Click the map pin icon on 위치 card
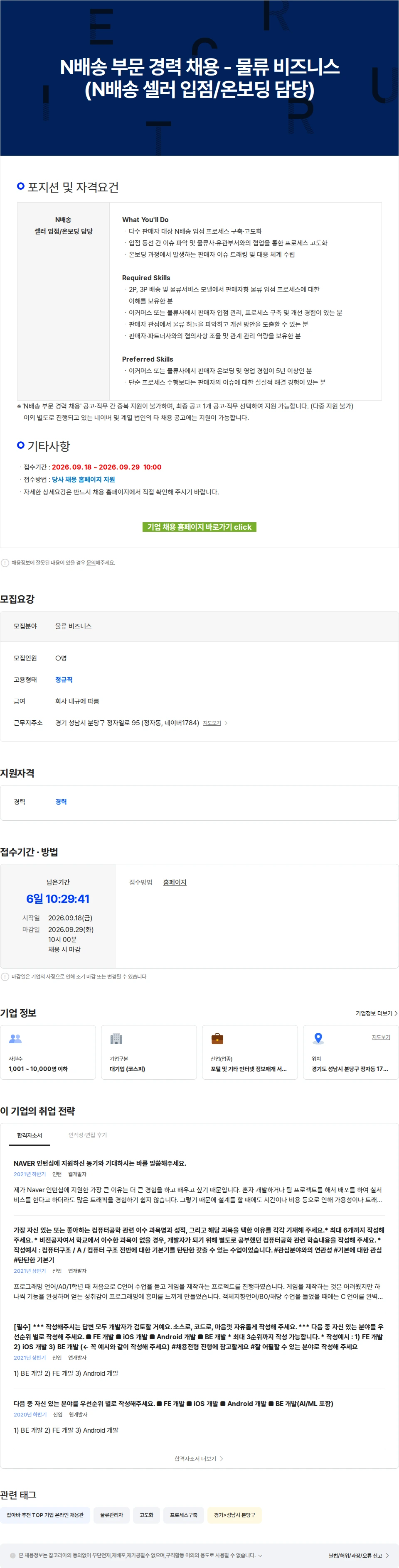This screenshot has height=1568, width=399. coord(318,1038)
